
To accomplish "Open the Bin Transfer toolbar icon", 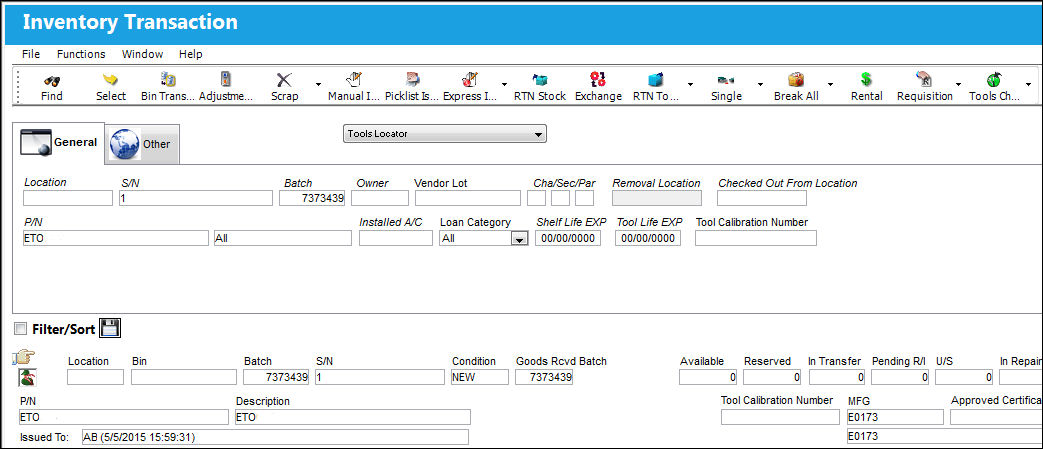I will point(168,80).
